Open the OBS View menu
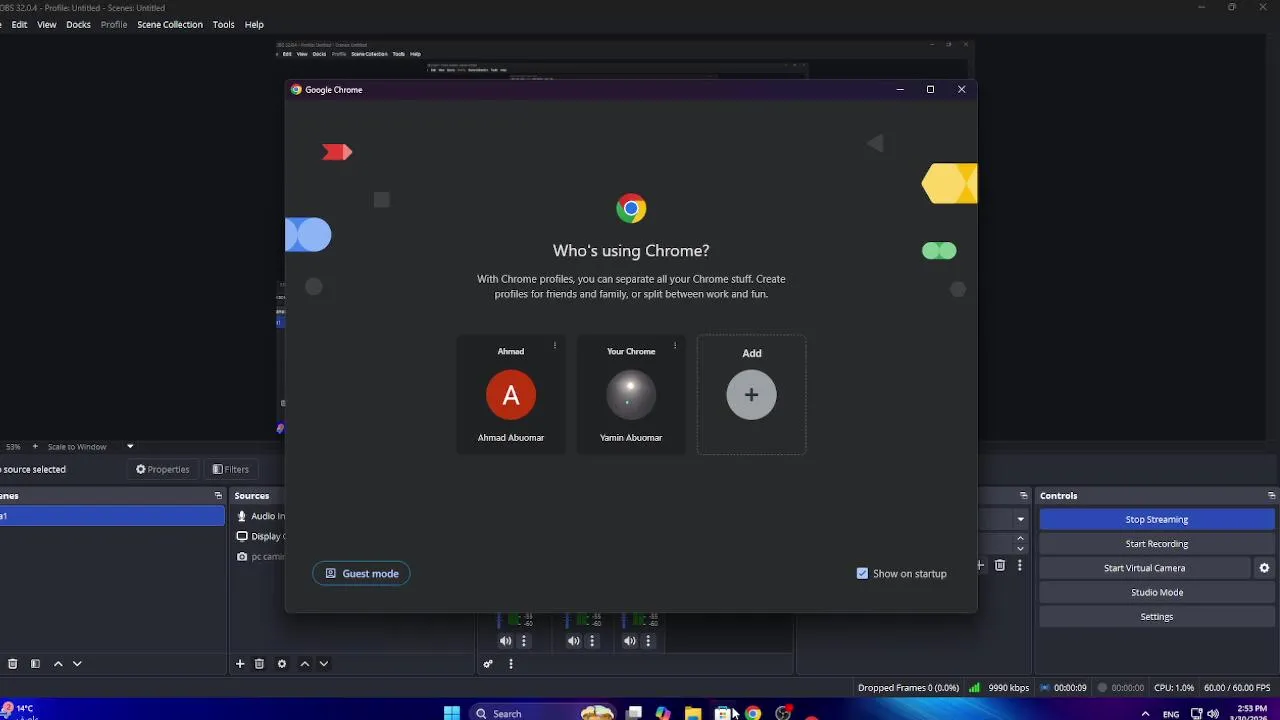The width and height of the screenshot is (1280, 720). [x=47, y=25]
